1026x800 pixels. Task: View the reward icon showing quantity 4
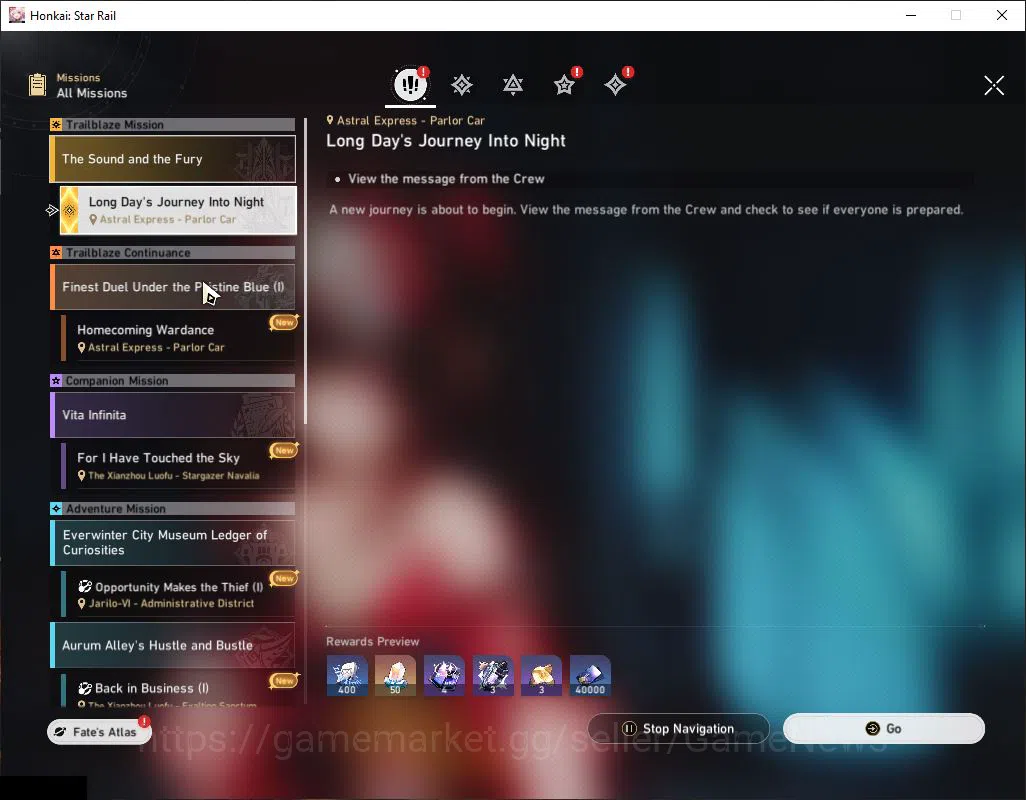pyautogui.click(x=444, y=676)
